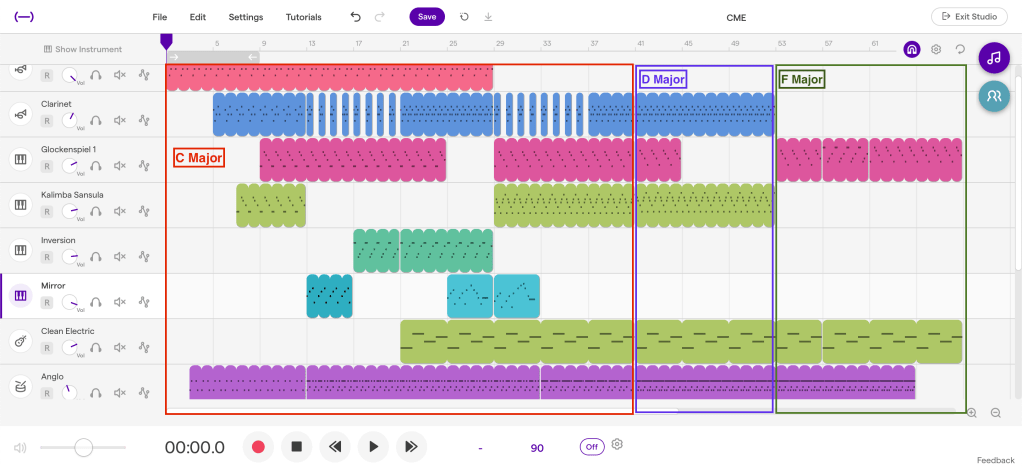This screenshot has width=1022, height=466.
Task: Open the collaborators panel button
Action: [993, 96]
